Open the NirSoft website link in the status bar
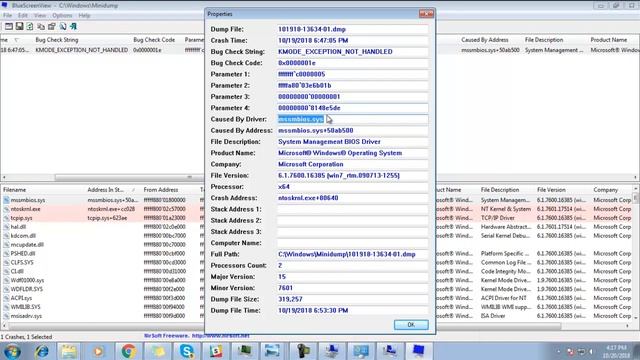The height and width of the screenshot is (360, 640). [x=220, y=336]
